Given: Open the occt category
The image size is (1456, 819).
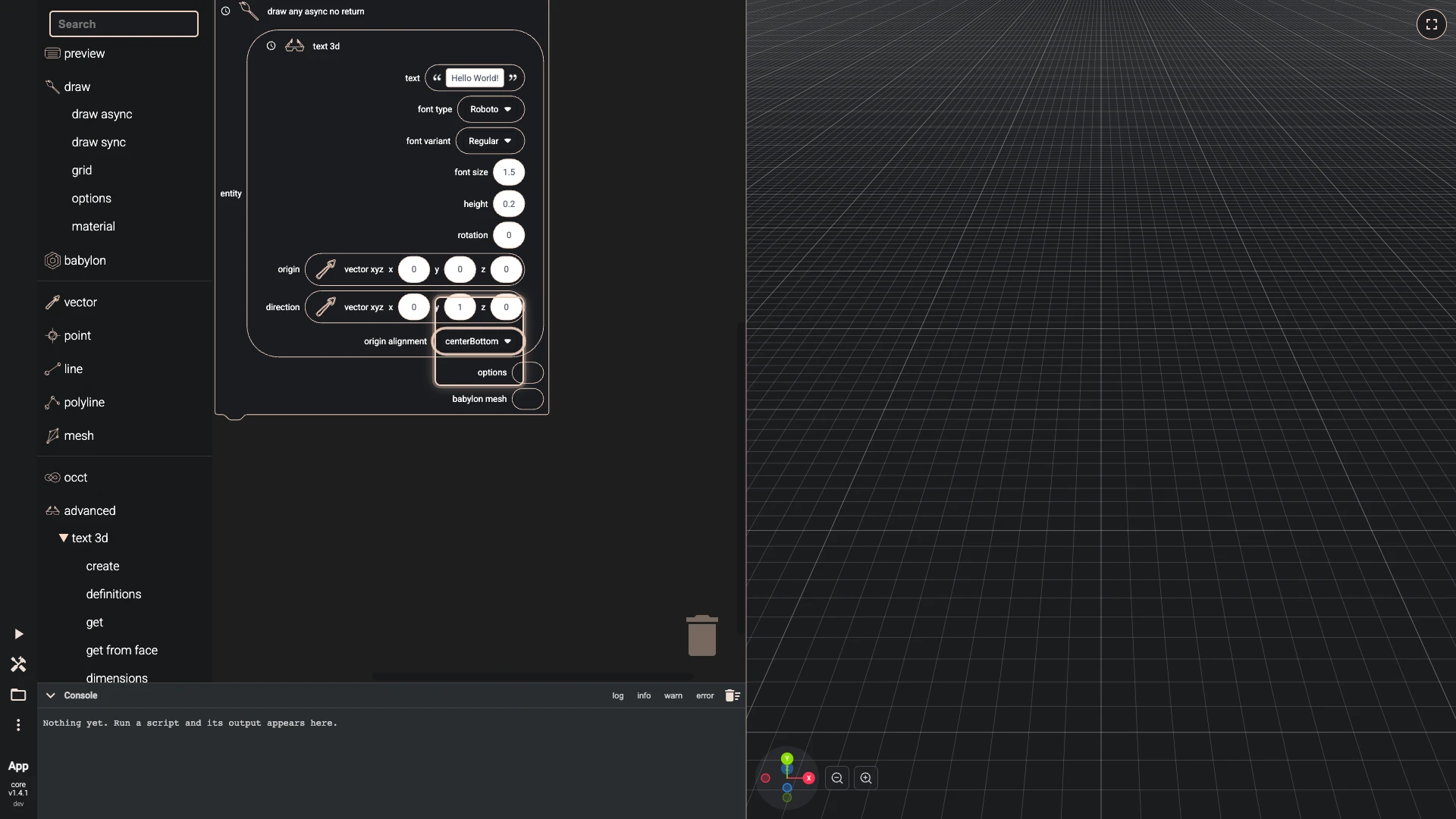Looking at the screenshot, I should click(x=76, y=478).
